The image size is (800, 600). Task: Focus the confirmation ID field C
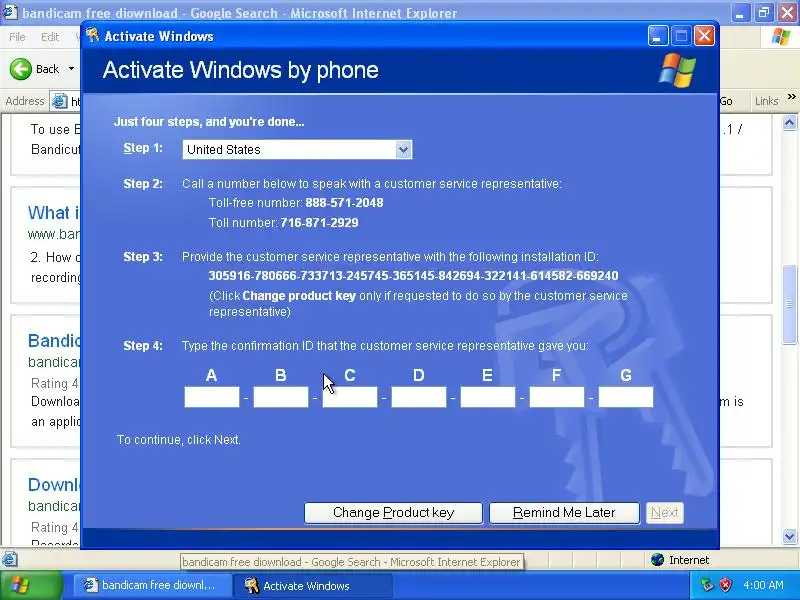(x=349, y=397)
